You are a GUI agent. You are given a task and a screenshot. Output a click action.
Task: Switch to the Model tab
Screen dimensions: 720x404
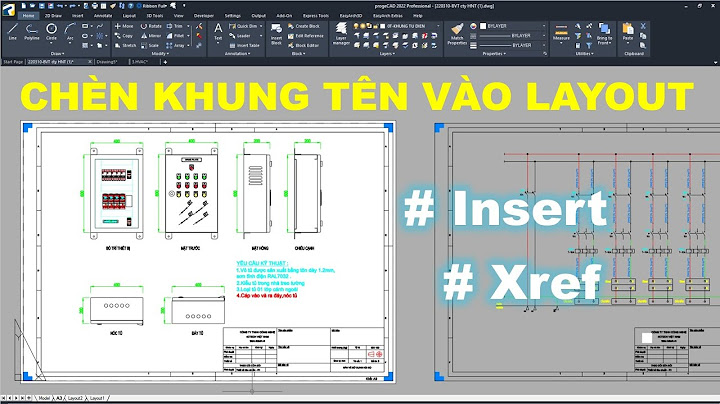pos(44,398)
